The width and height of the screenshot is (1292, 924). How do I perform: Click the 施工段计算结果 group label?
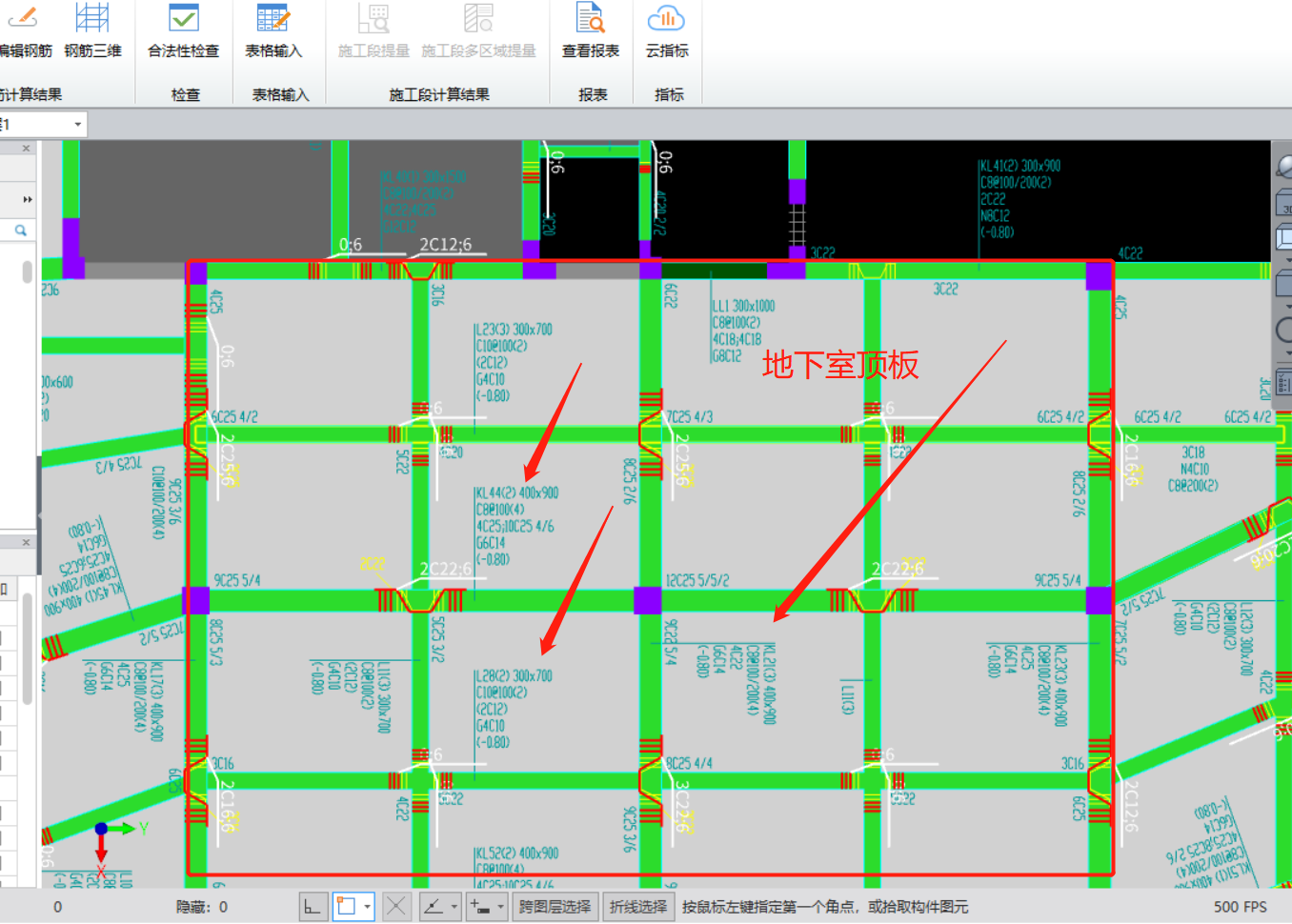coord(439,94)
